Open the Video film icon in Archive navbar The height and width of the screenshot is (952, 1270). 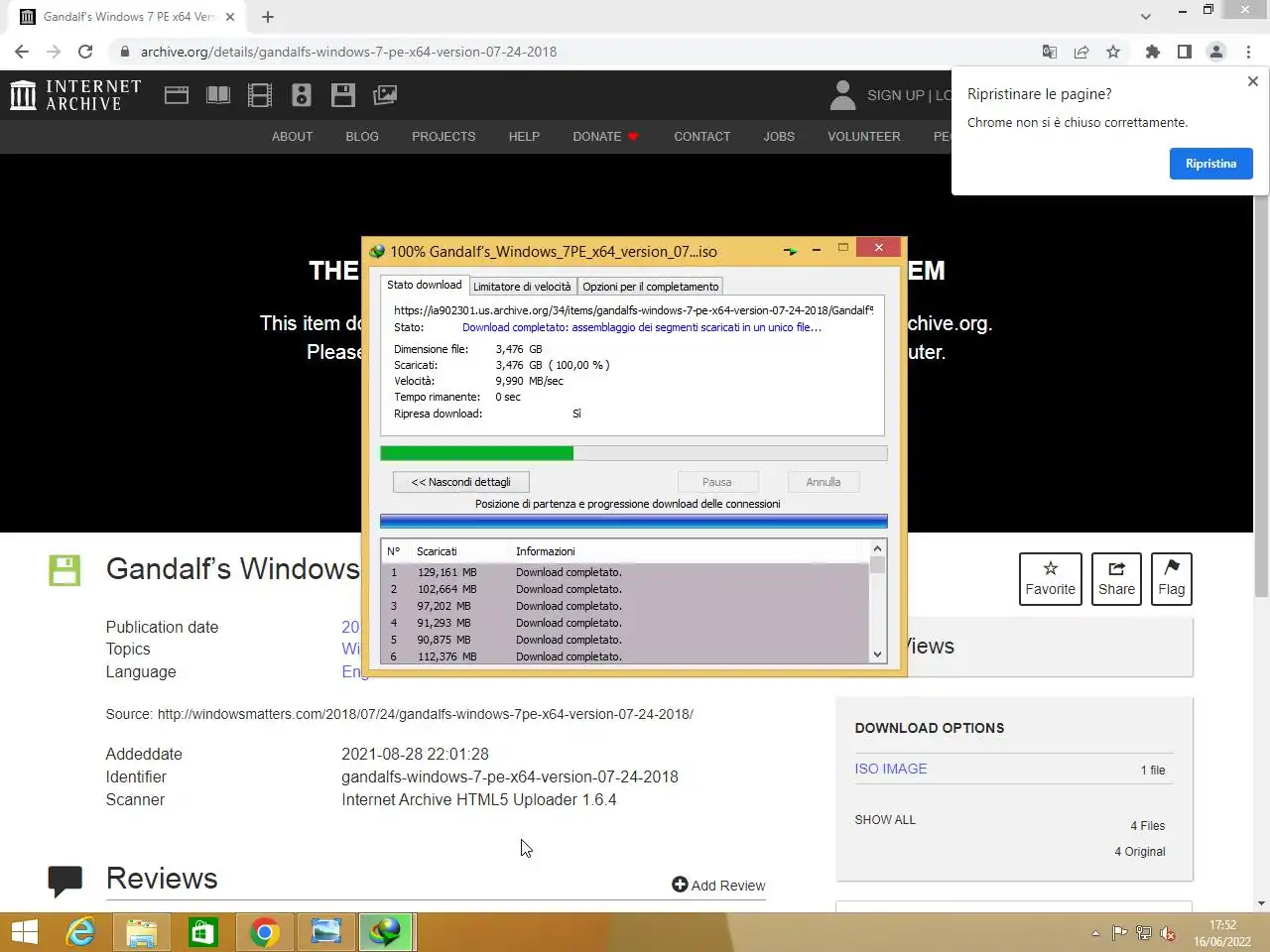pyautogui.click(x=260, y=95)
